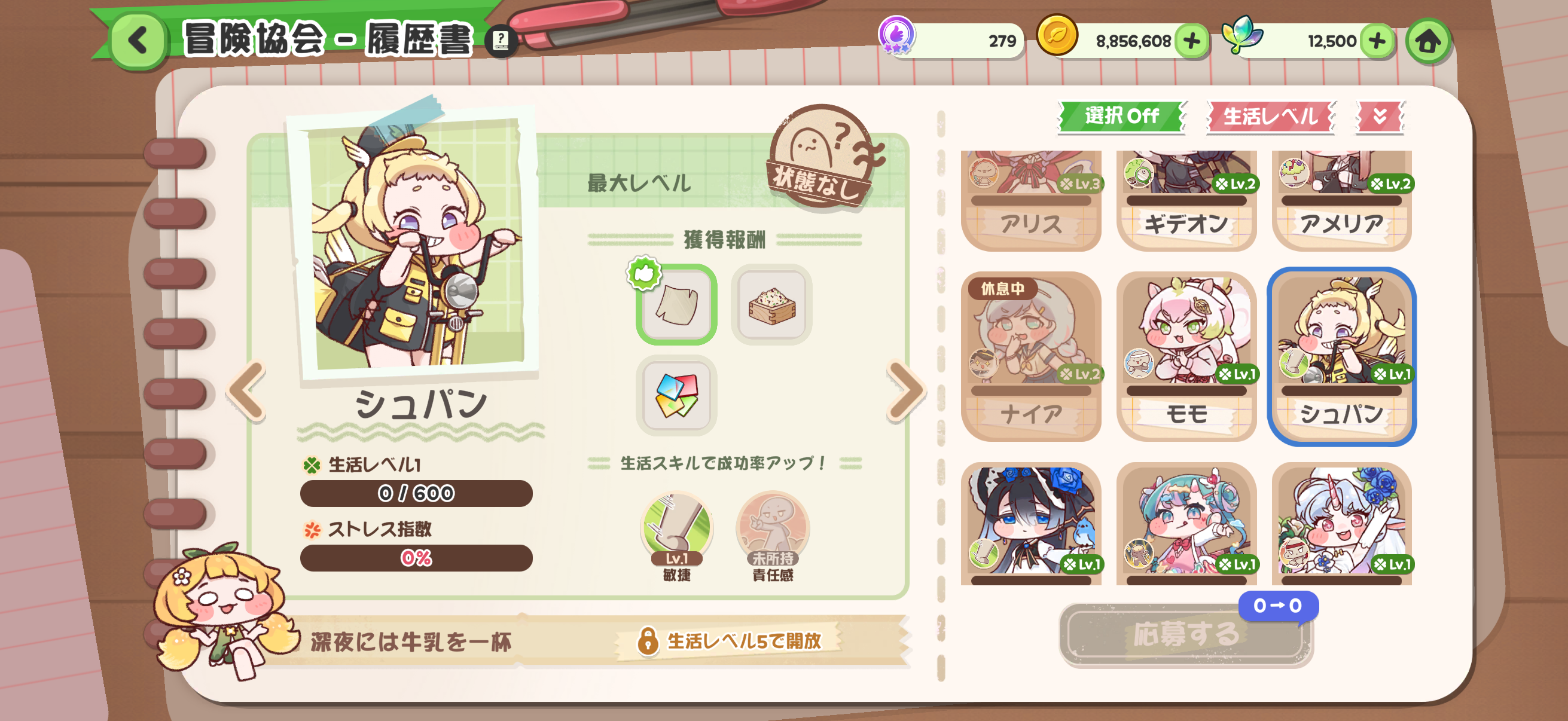1568x721 pixels.
Task: Select the モモ character card
Action: pos(1186,356)
